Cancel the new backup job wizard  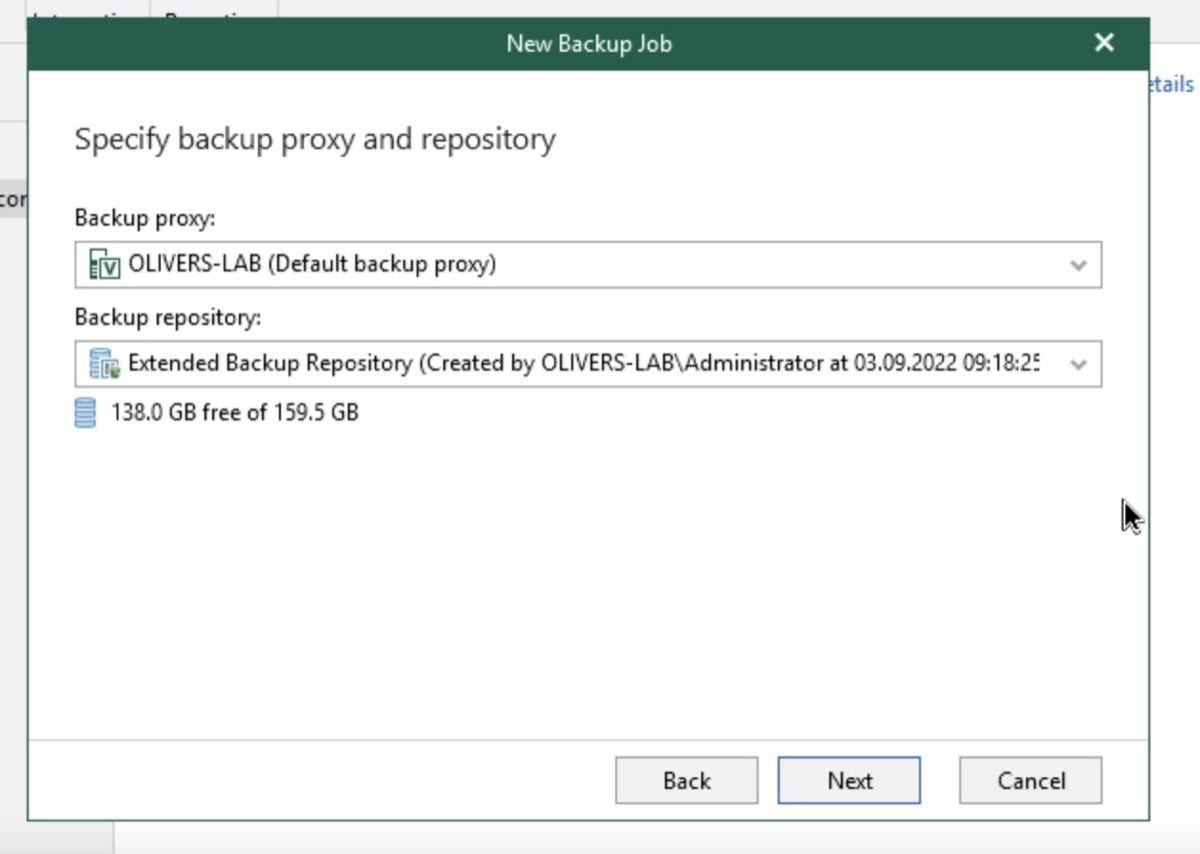click(x=1031, y=780)
